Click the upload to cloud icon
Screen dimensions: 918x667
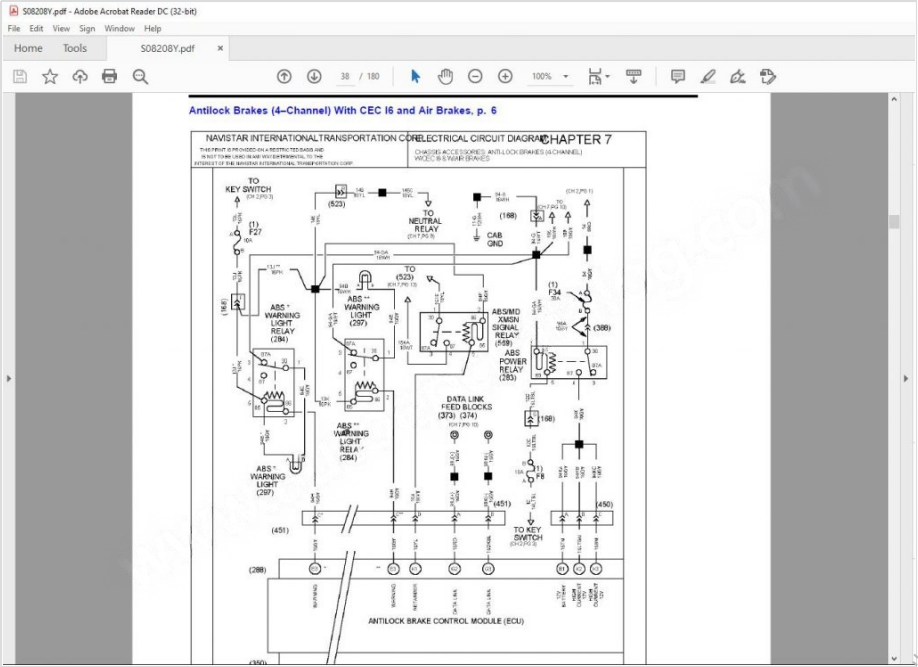click(x=80, y=76)
